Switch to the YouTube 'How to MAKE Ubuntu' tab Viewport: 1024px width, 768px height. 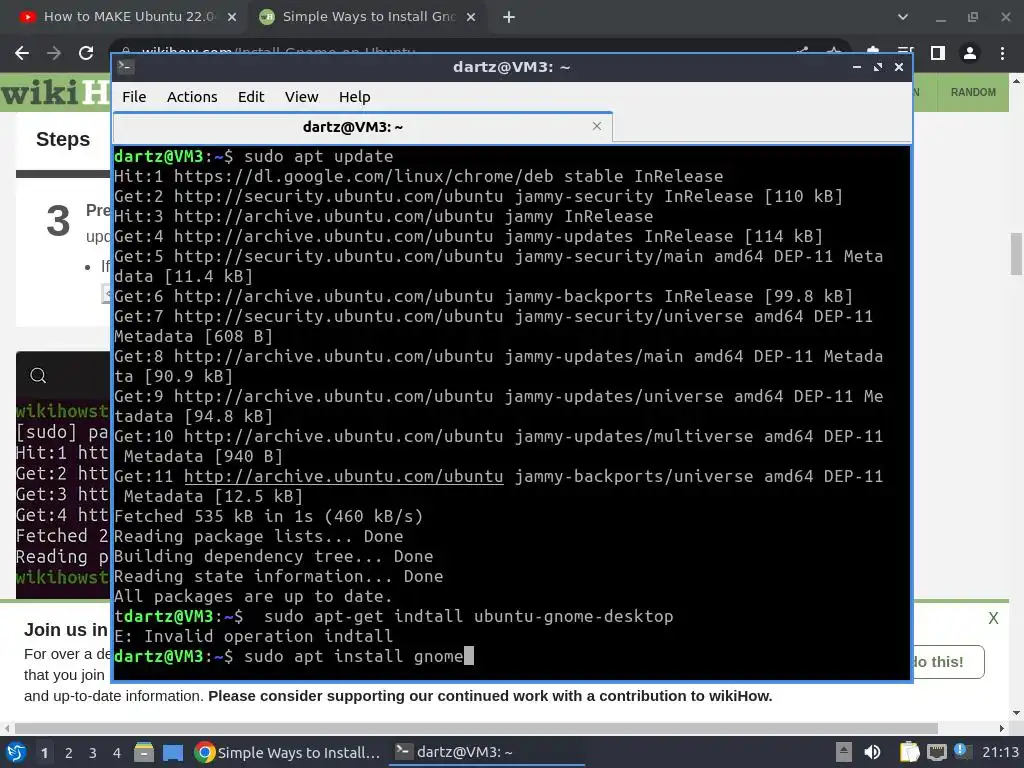click(x=127, y=17)
